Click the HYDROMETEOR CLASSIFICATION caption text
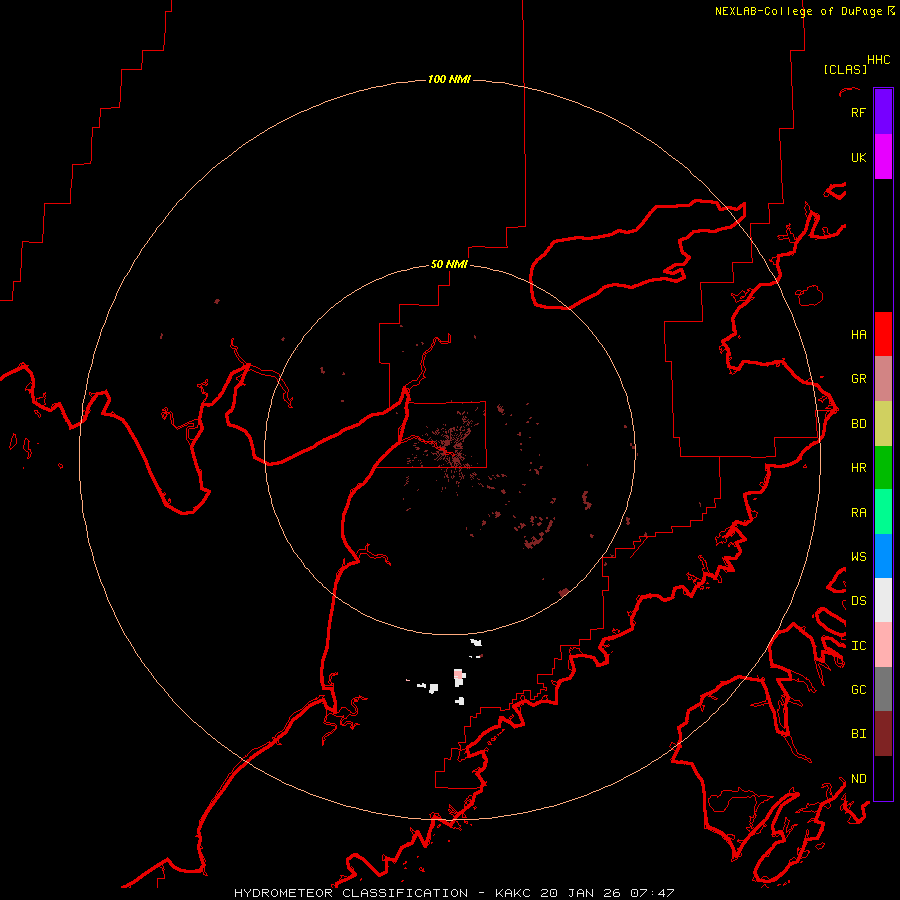900x900 pixels. point(351,893)
